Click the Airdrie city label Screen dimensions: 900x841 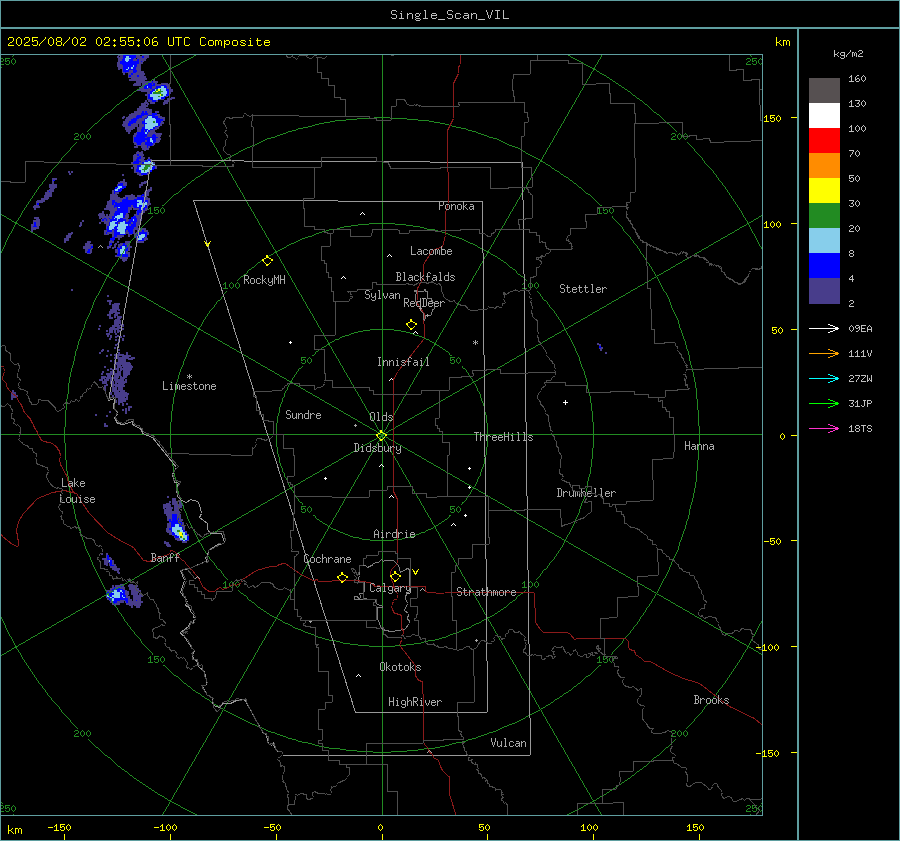point(394,534)
